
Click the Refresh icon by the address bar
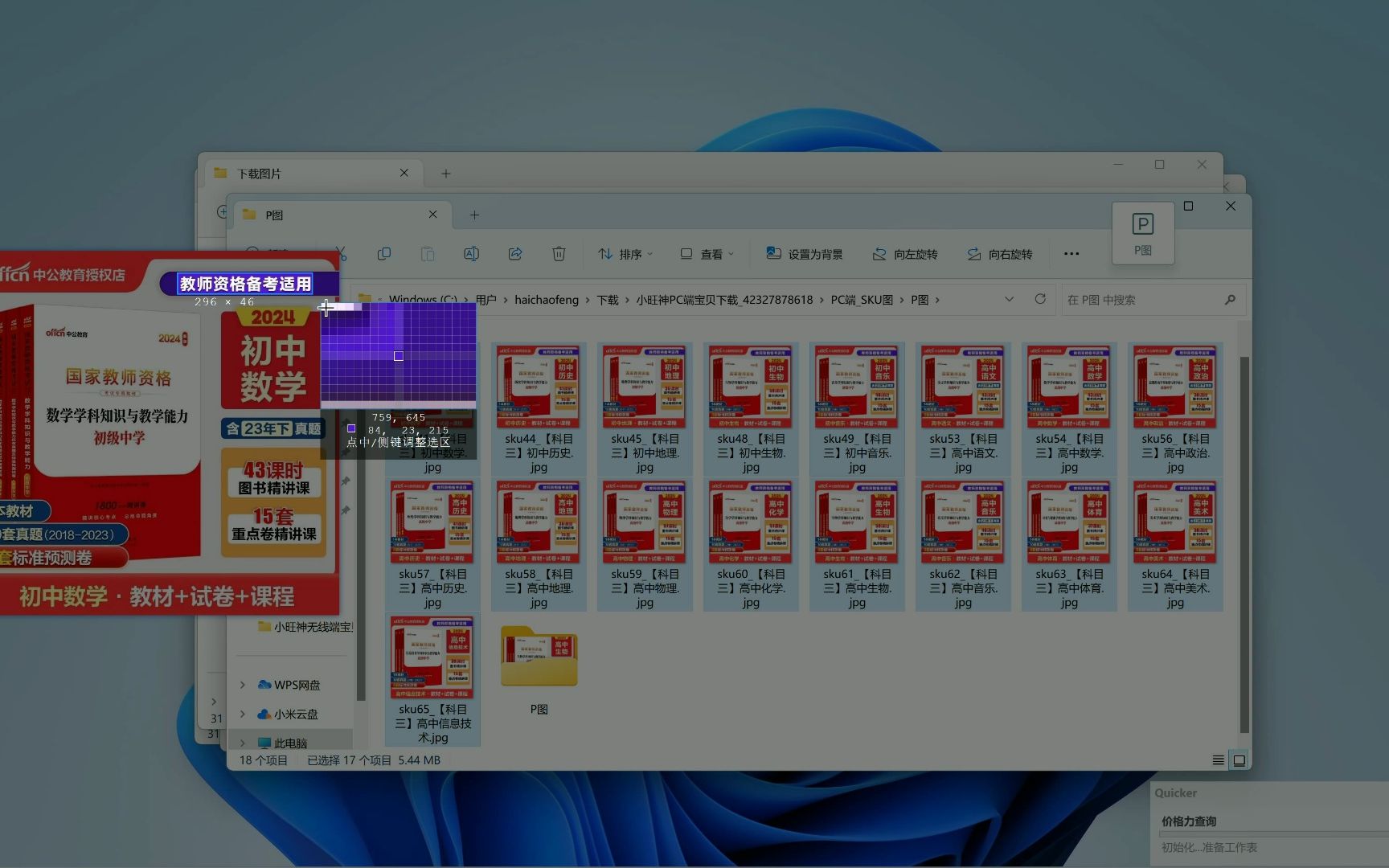1040,299
